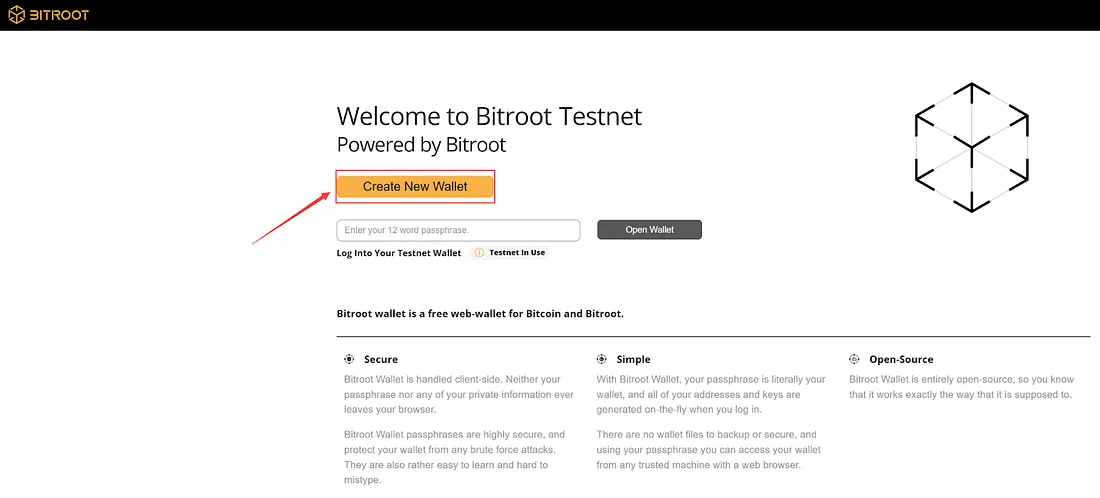Click Log Into Your Testnet Wallet label
This screenshot has height=498, width=1100.
pos(399,253)
